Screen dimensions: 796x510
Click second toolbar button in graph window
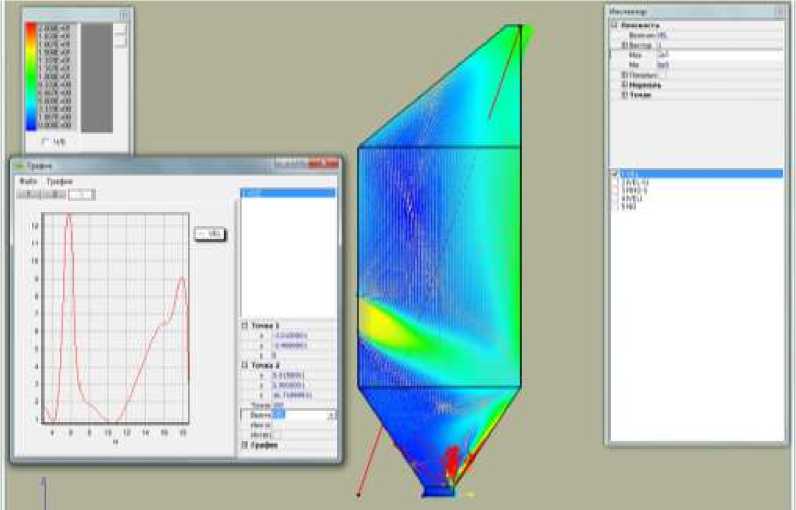click(x=54, y=194)
